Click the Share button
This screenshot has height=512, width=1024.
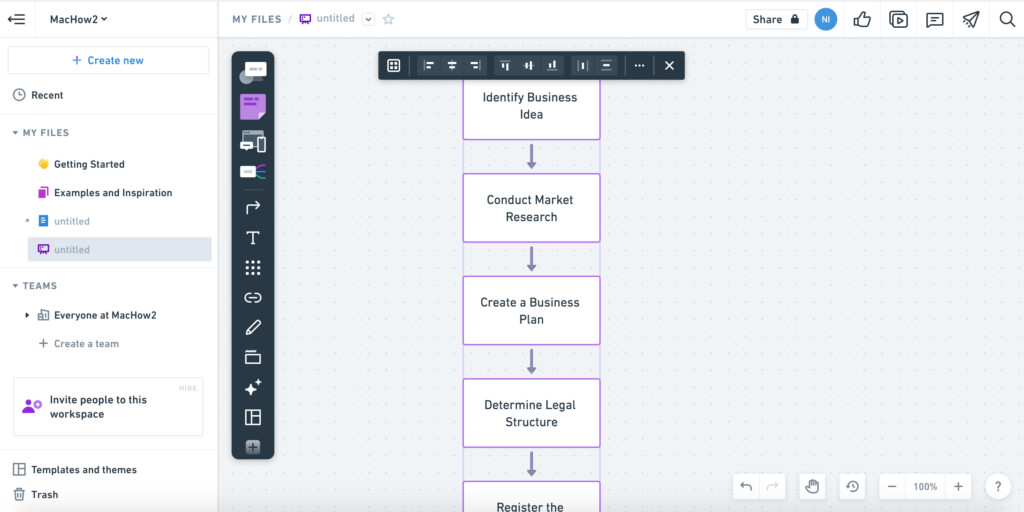tap(776, 20)
